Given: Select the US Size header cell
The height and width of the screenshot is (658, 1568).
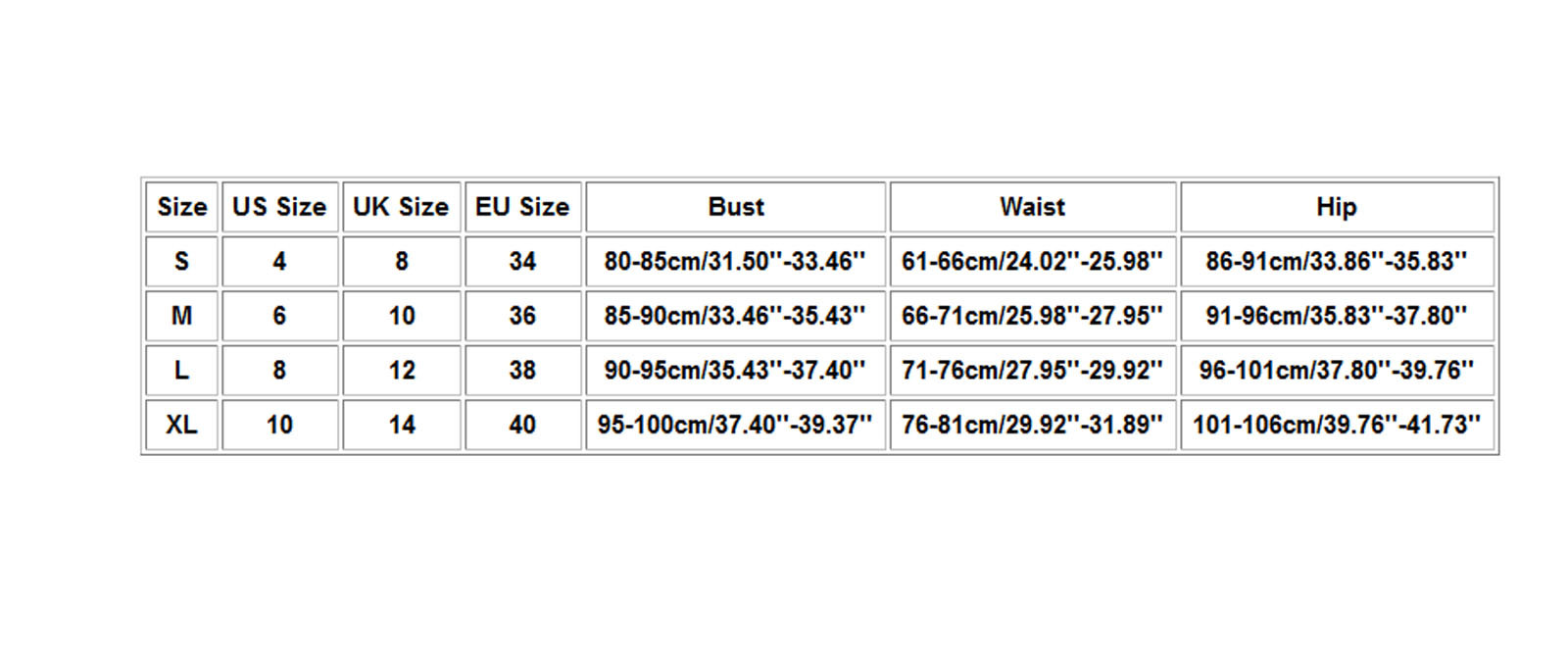Looking at the screenshot, I should pyautogui.click(x=279, y=207).
